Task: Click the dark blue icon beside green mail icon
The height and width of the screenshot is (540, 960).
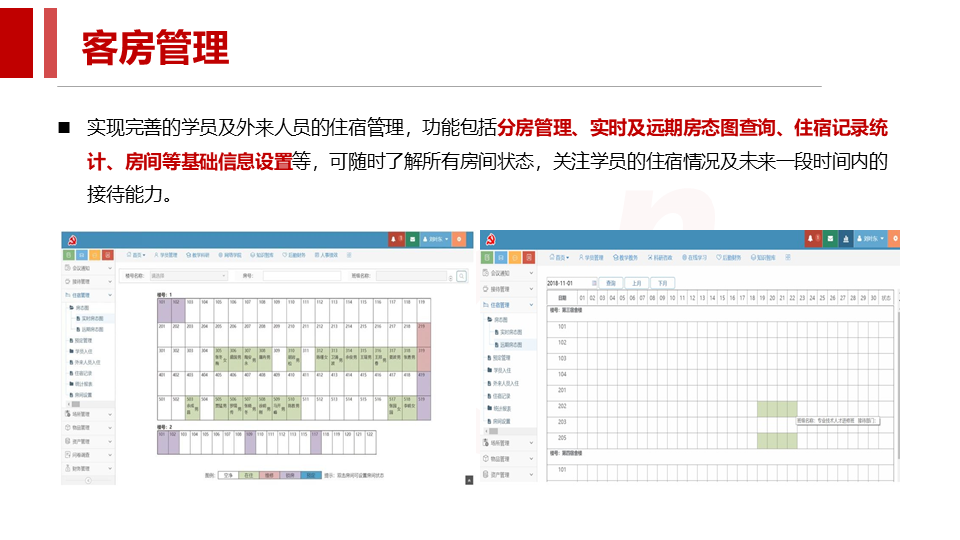Action: [847, 239]
